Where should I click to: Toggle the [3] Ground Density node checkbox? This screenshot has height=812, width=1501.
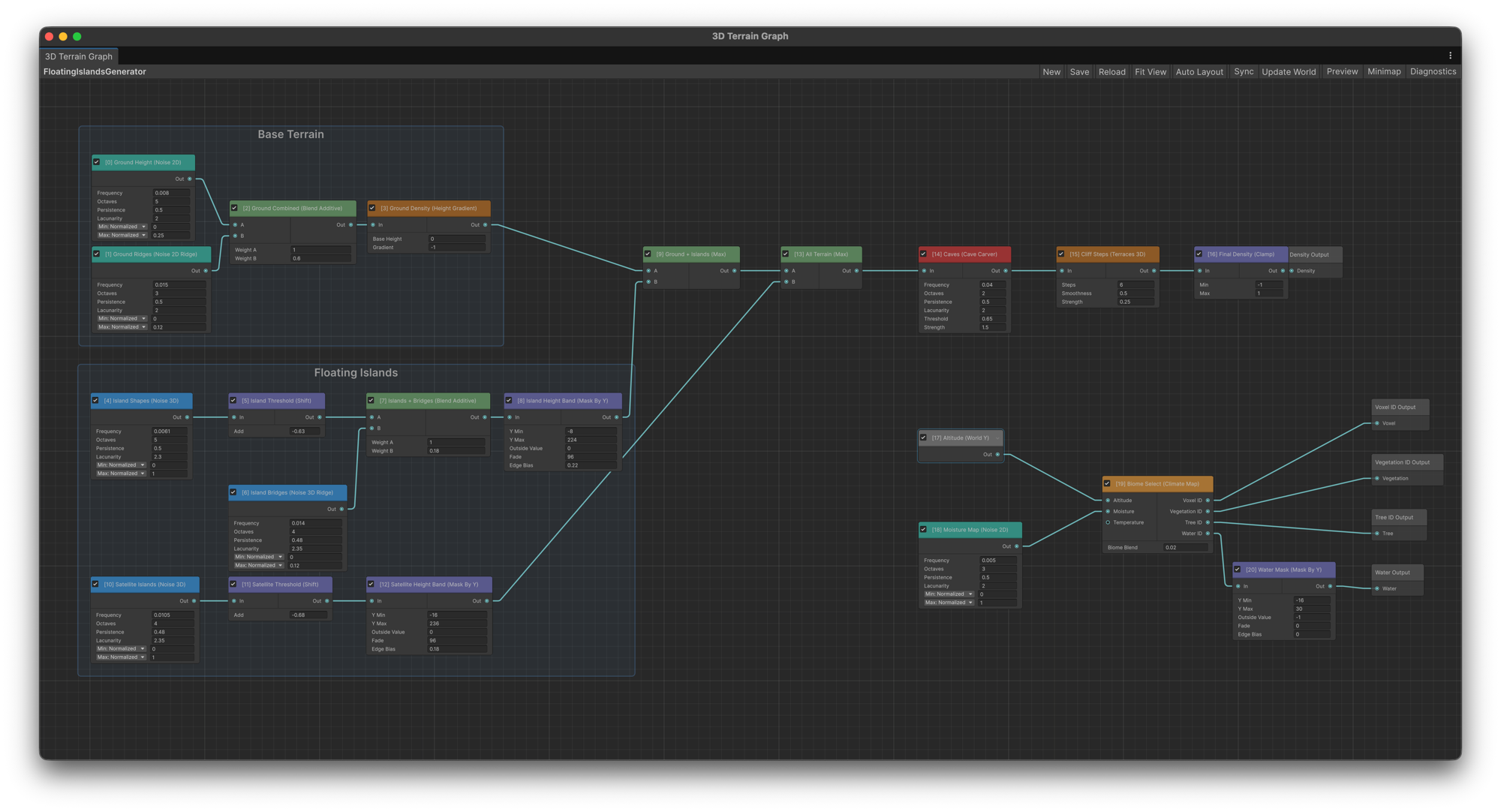372,208
